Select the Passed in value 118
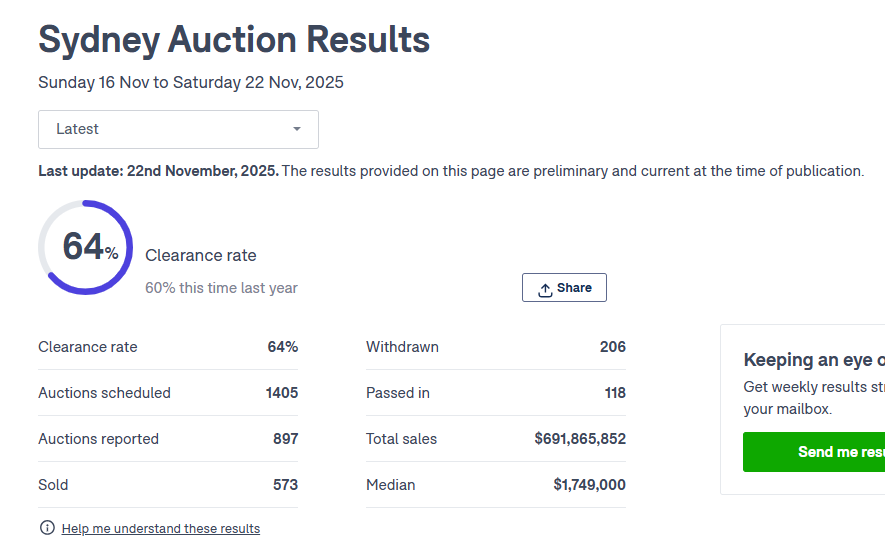This screenshot has height=560, width=885. (615, 393)
